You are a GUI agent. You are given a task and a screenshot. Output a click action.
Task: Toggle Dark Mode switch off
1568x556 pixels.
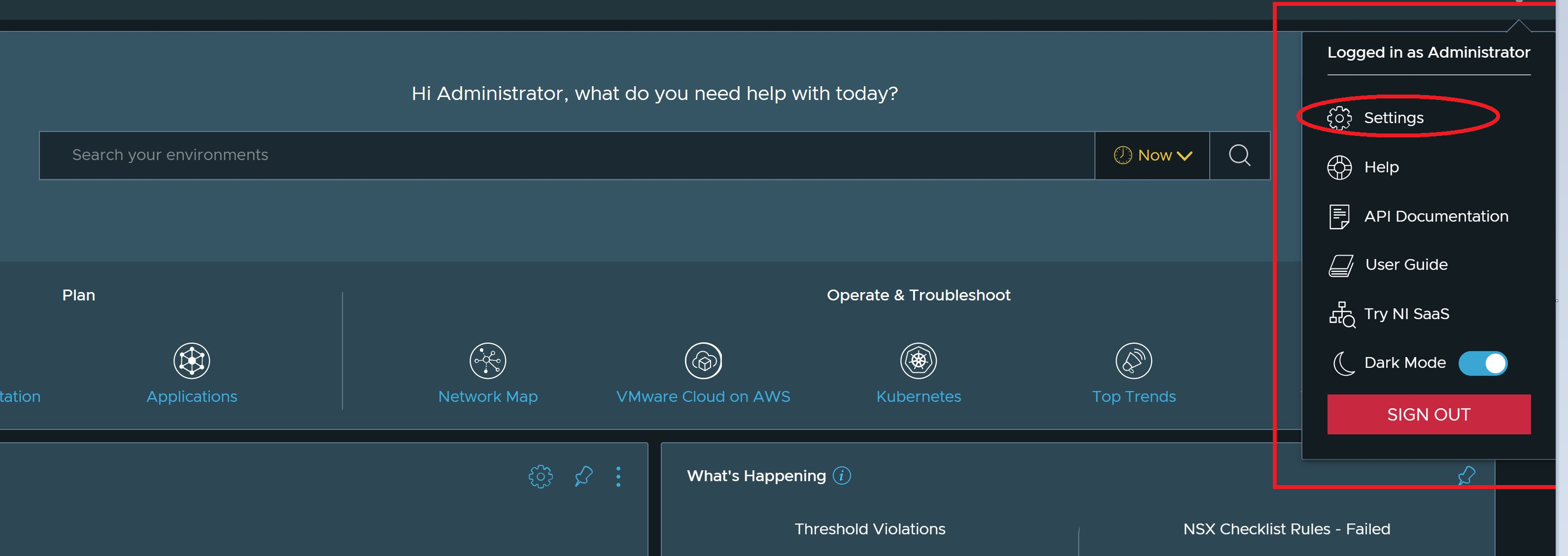(x=1482, y=363)
